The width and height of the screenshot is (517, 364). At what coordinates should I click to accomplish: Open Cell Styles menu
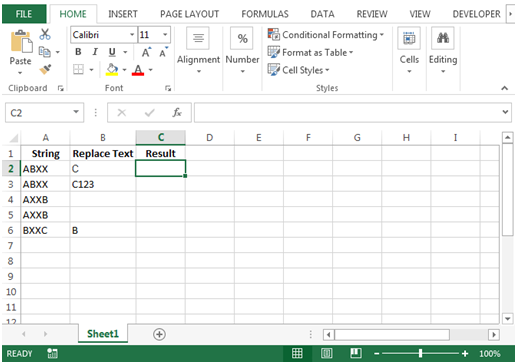298,70
